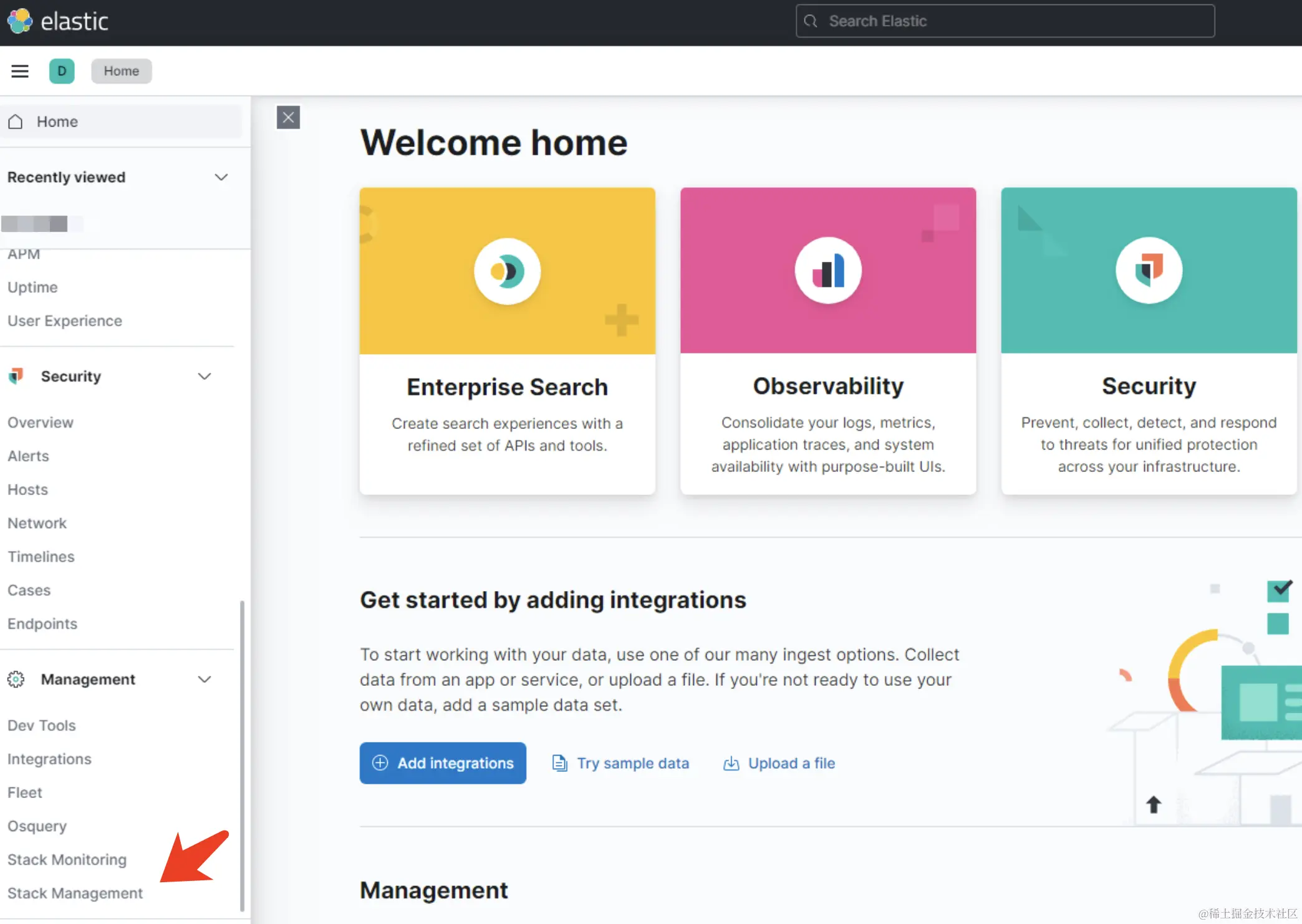Open Security Overview link
Viewport: 1302px width, 924px height.
pos(41,423)
